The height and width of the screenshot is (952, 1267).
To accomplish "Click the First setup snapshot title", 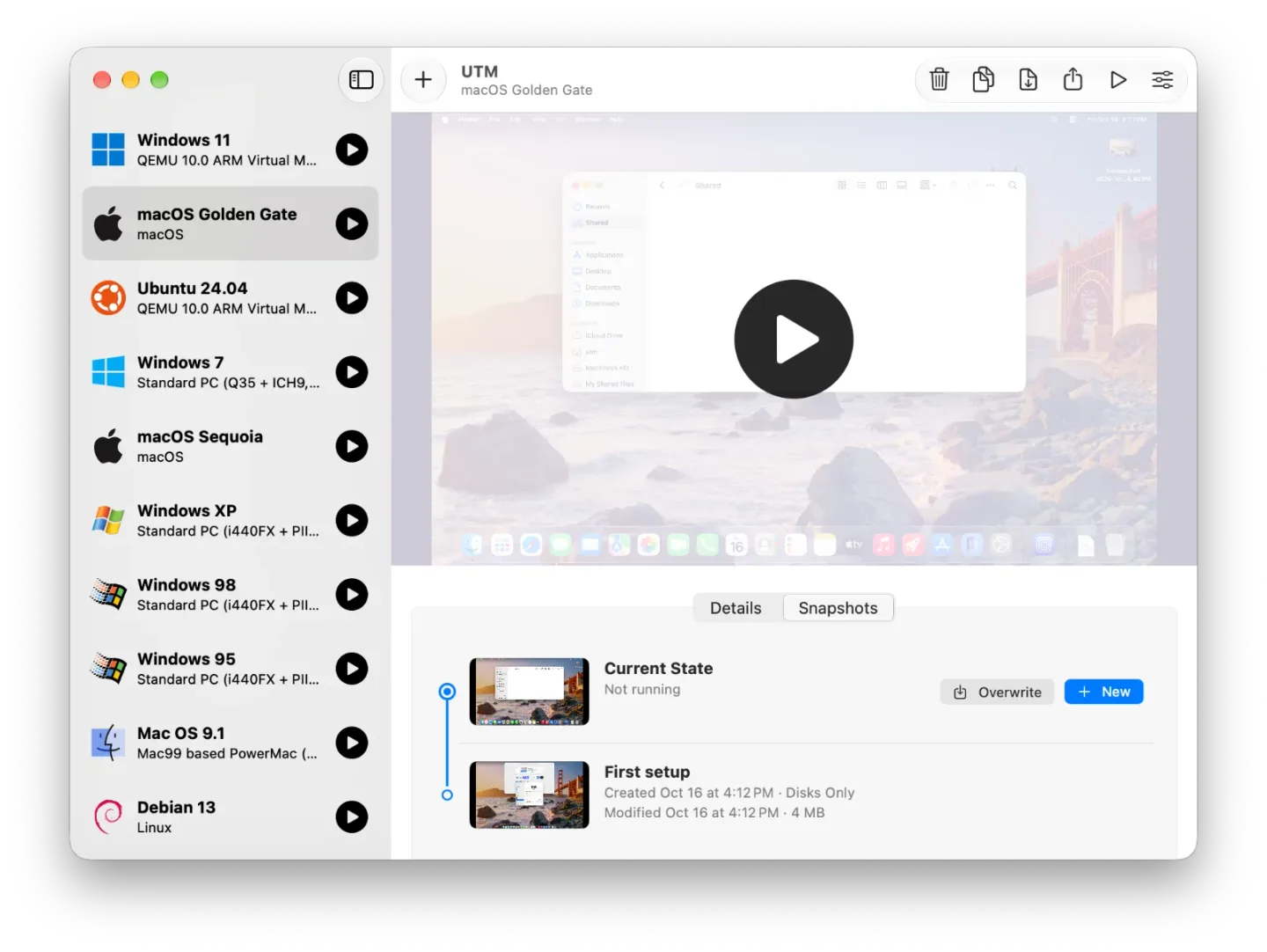I will click(647, 772).
